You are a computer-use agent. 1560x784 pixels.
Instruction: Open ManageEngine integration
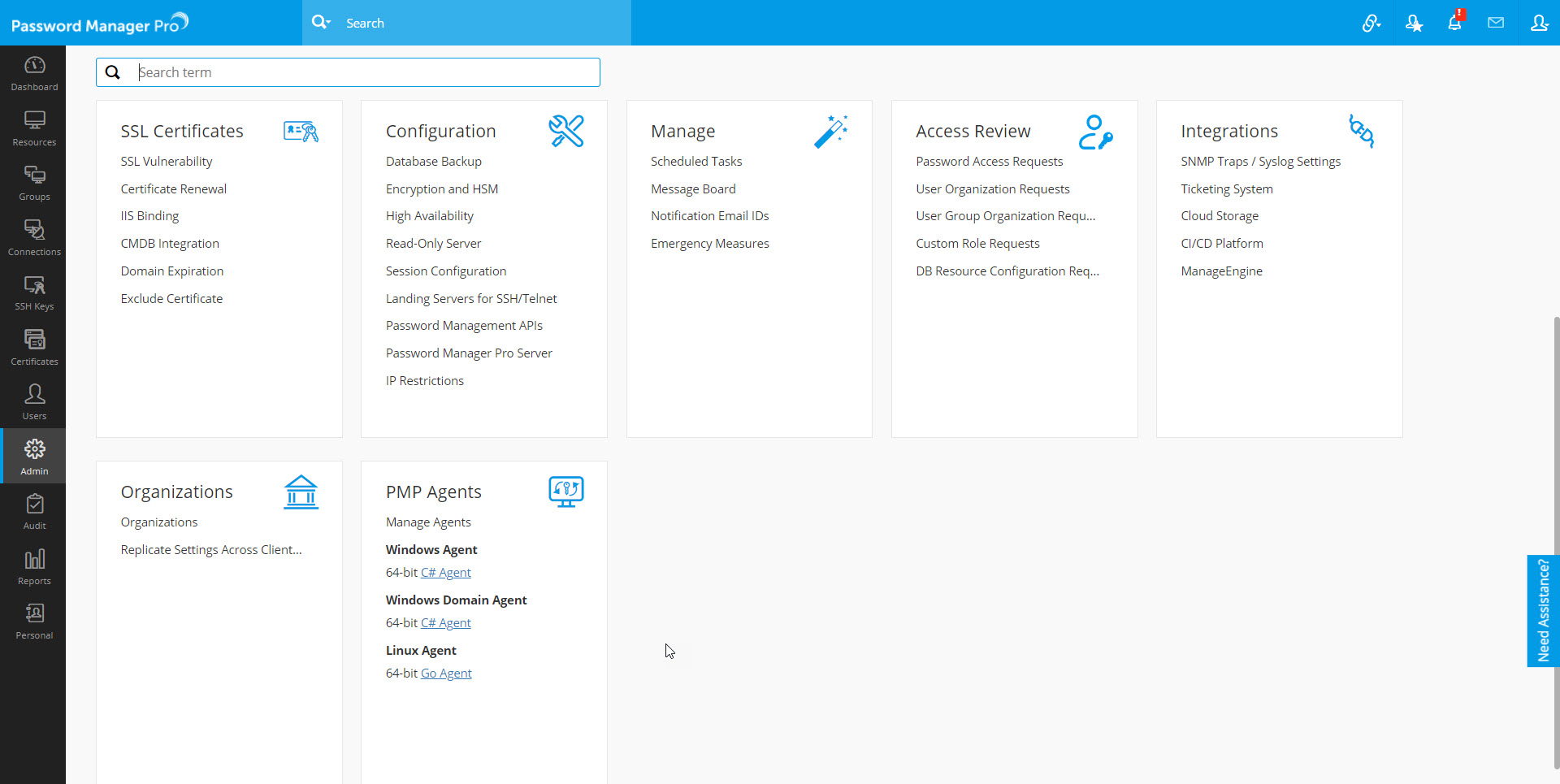[x=1222, y=271]
